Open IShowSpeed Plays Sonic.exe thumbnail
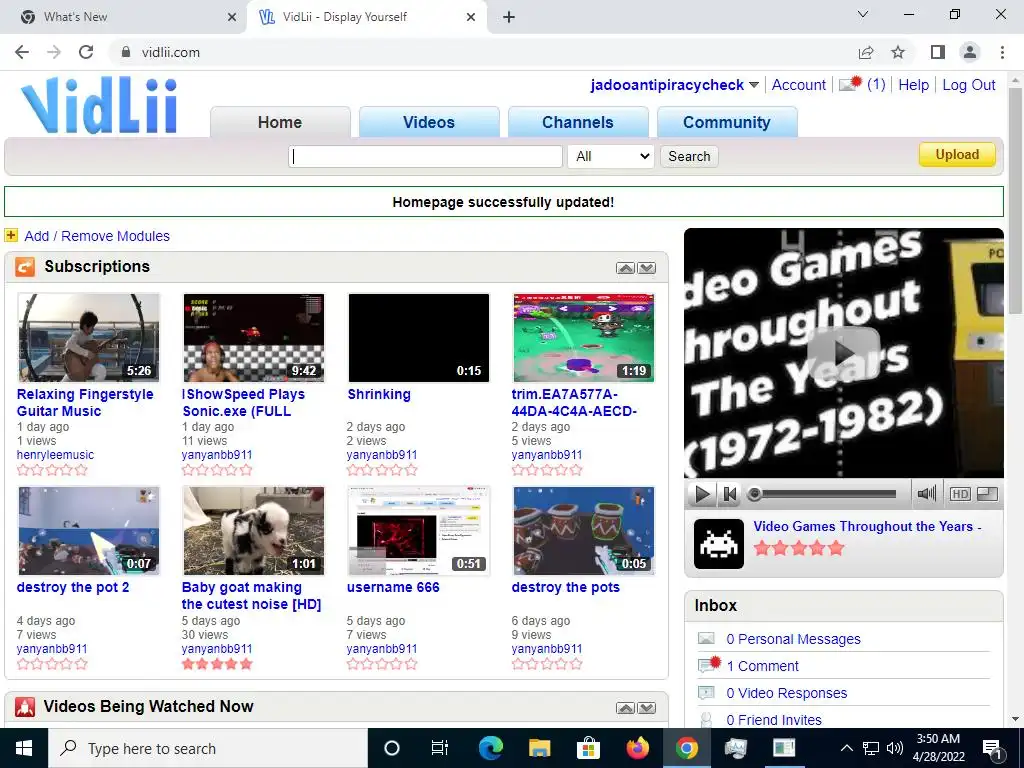 253,337
